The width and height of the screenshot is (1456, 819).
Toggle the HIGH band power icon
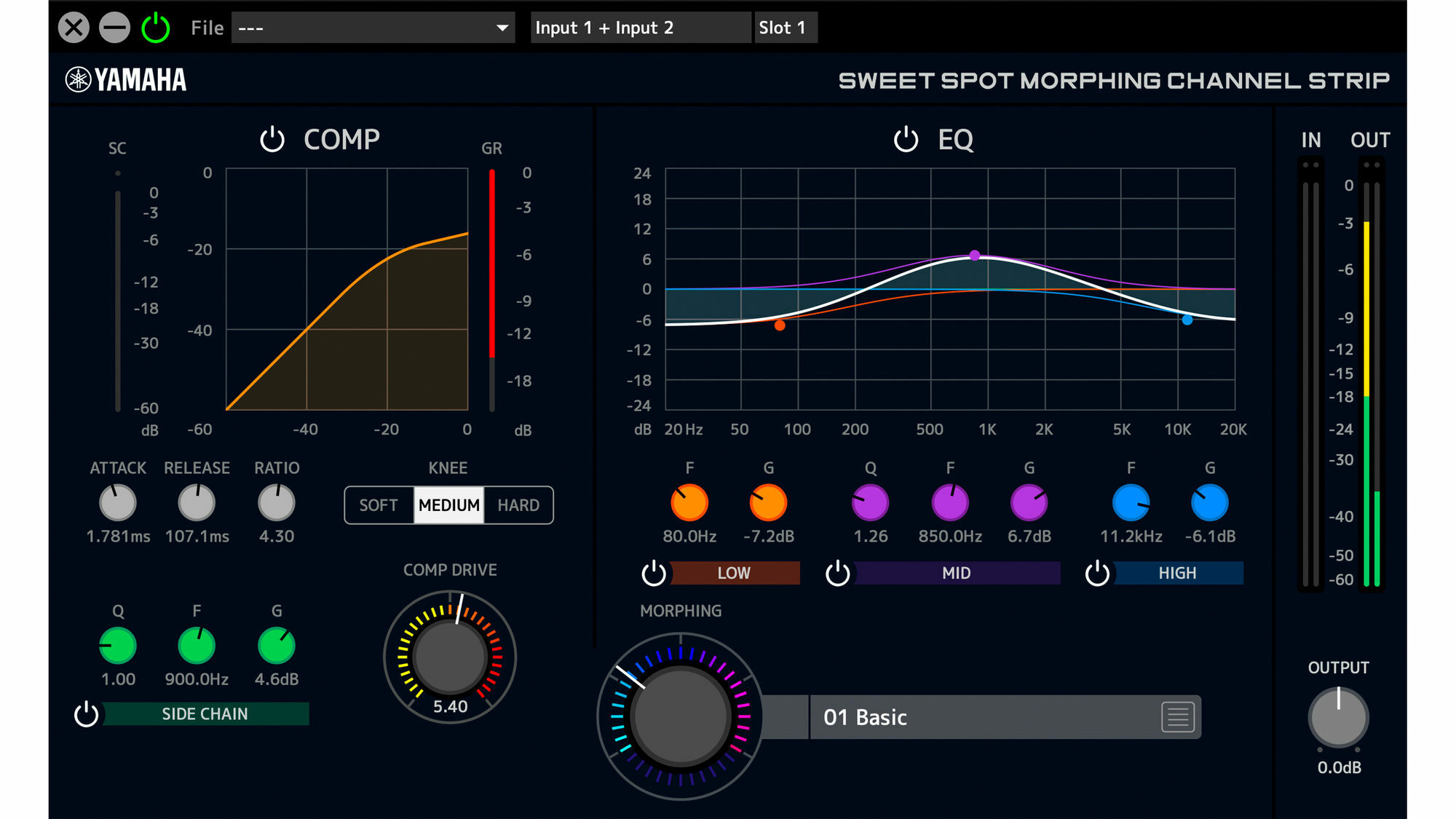click(x=1097, y=573)
